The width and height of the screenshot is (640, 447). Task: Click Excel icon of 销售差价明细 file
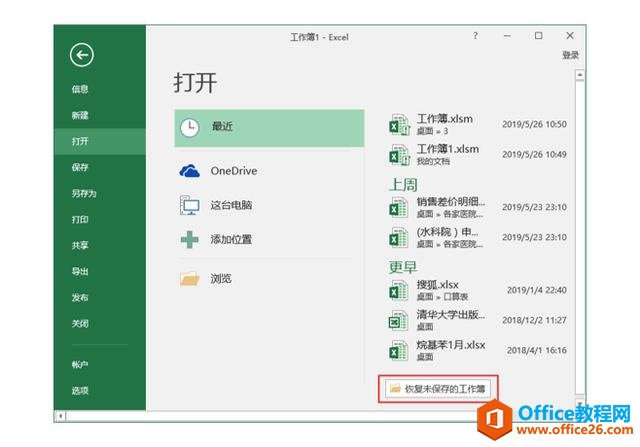tap(398, 207)
